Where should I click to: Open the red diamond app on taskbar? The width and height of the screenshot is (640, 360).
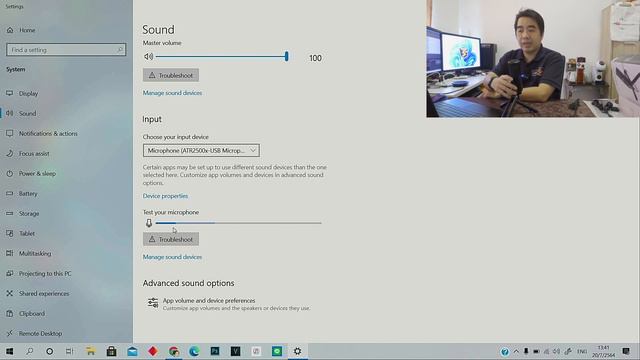153,351
